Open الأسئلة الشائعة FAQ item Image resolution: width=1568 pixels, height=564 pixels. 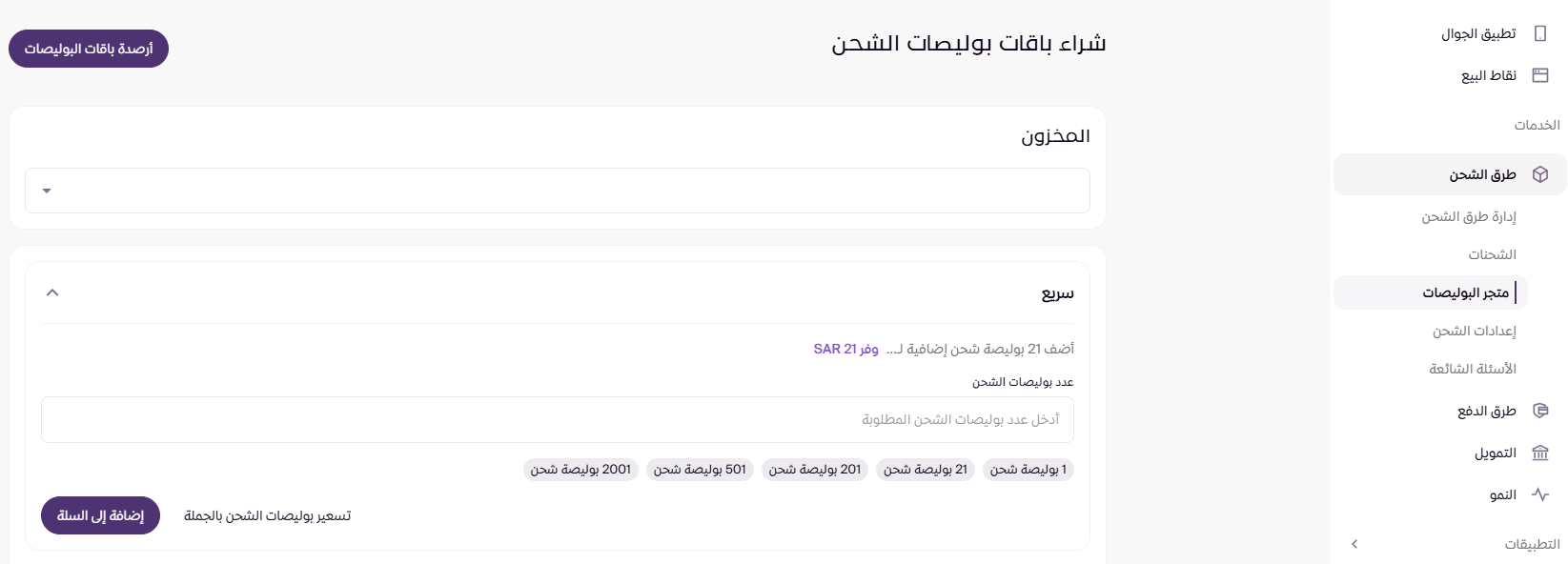coord(1472,369)
